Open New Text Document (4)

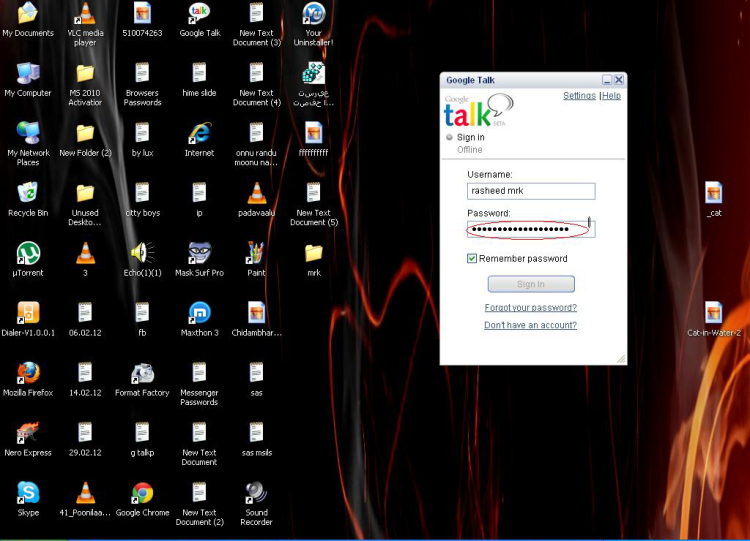[256, 73]
